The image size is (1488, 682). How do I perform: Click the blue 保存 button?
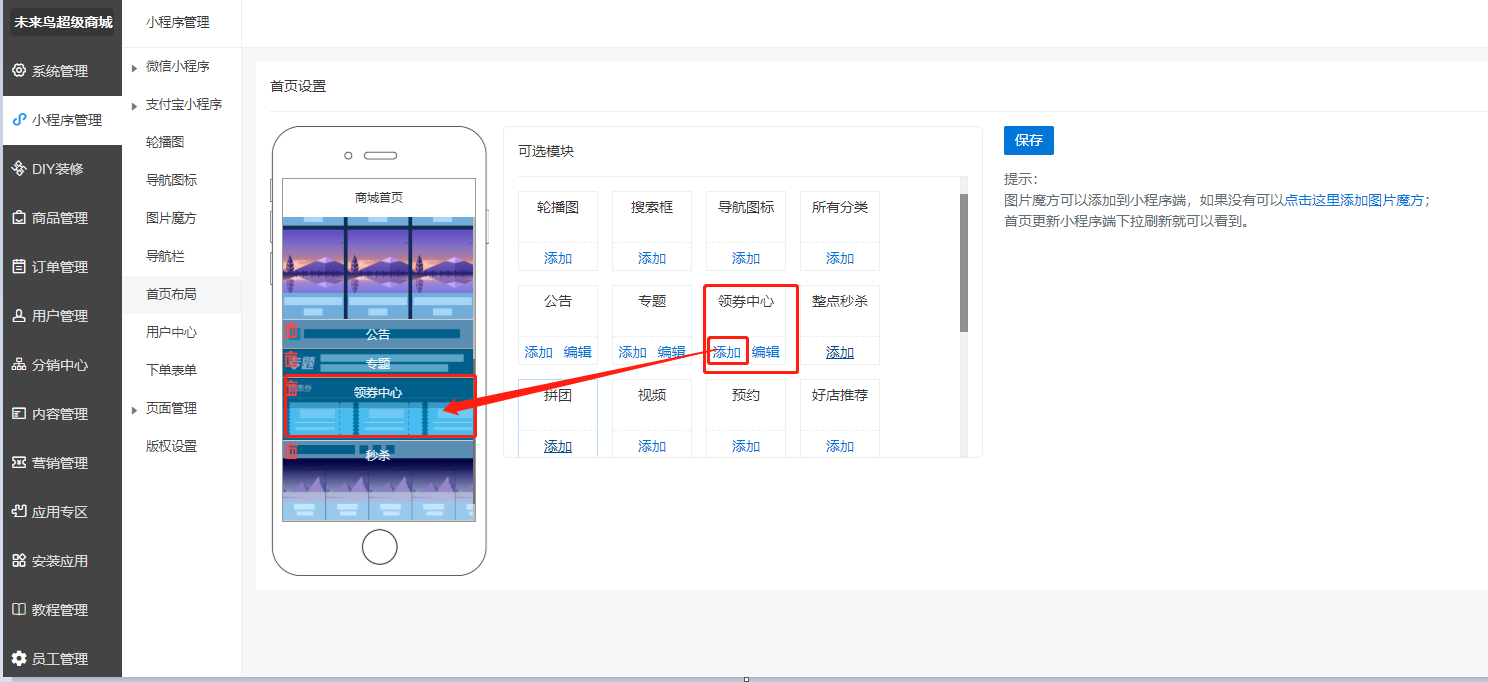point(1028,140)
